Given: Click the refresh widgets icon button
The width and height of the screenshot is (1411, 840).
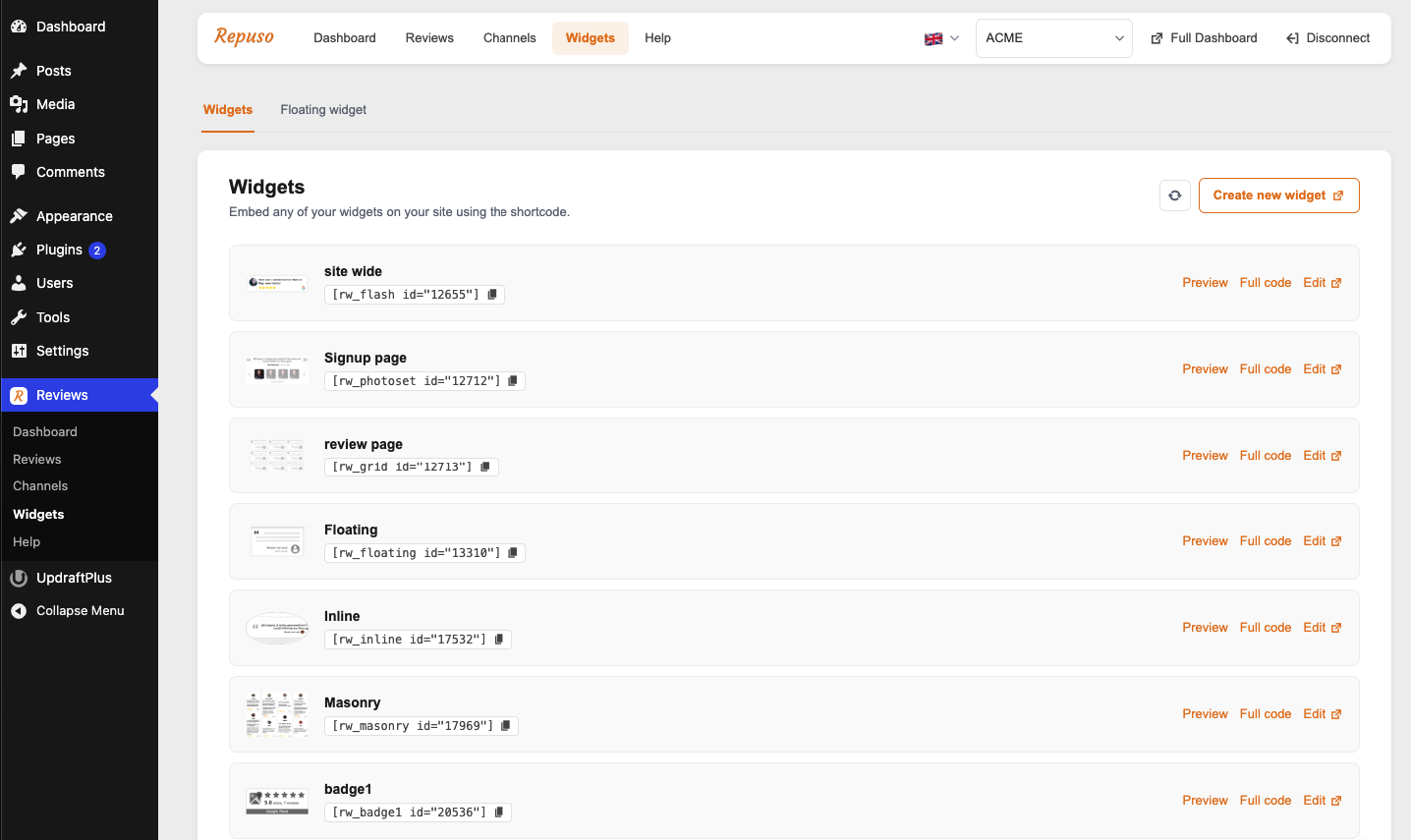Looking at the screenshot, I should [1175, 196].
